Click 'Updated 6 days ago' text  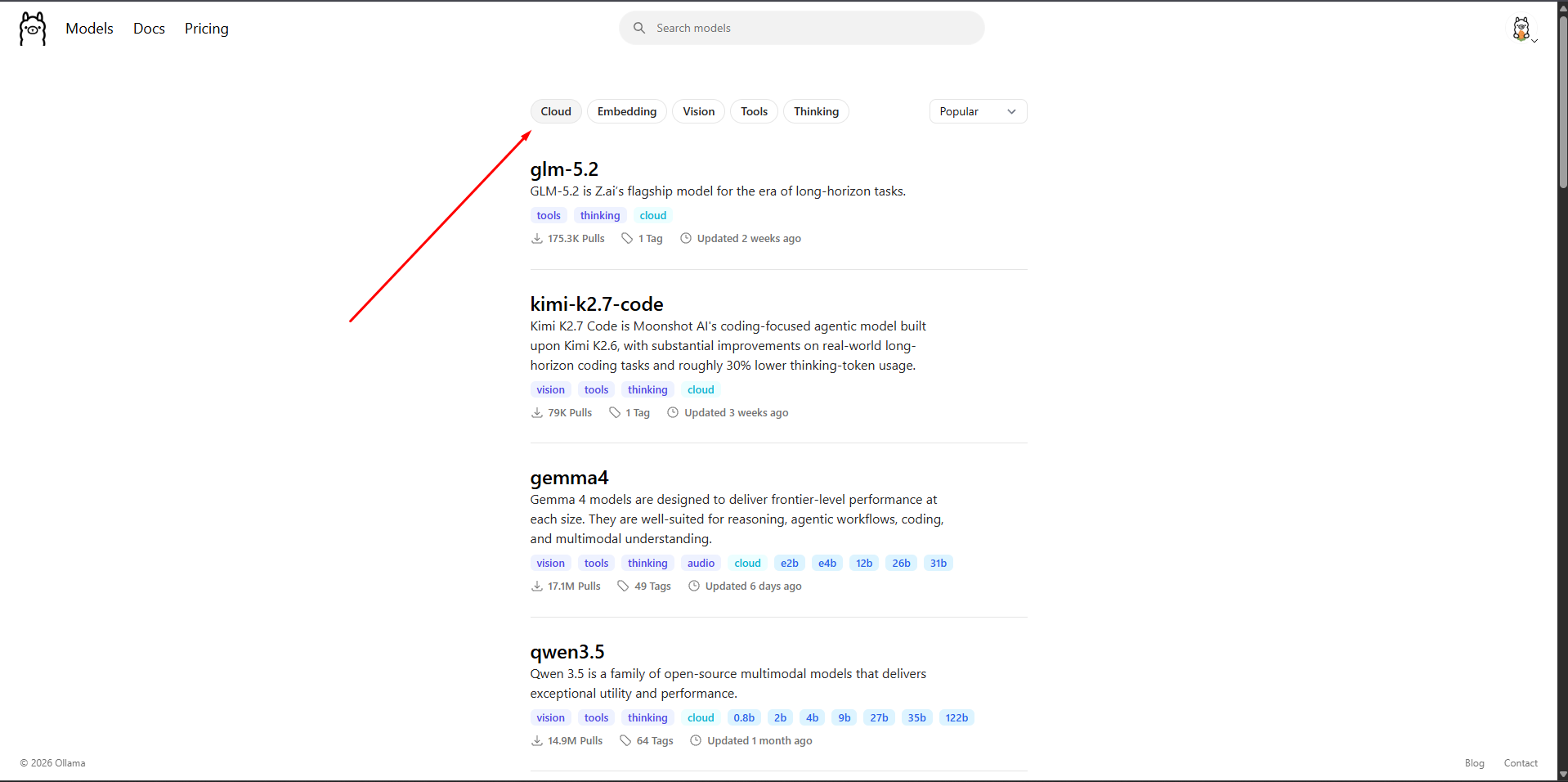pyautogui.click(x=754, y=586)
